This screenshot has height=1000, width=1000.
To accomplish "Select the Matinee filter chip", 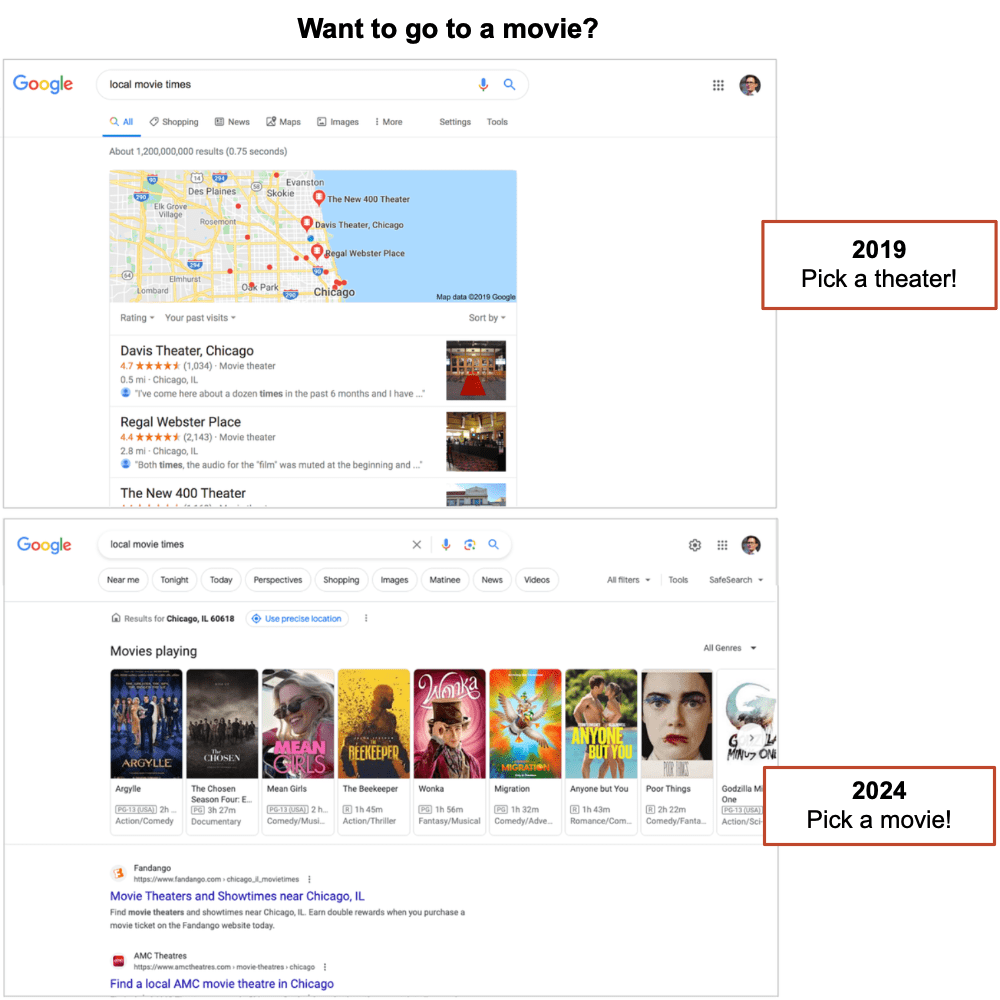I will [x=445, y=580].
